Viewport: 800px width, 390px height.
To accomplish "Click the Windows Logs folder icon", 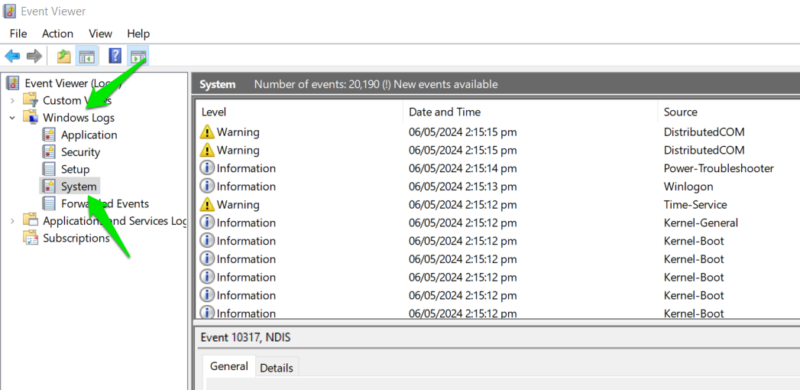I will [31, 117].
